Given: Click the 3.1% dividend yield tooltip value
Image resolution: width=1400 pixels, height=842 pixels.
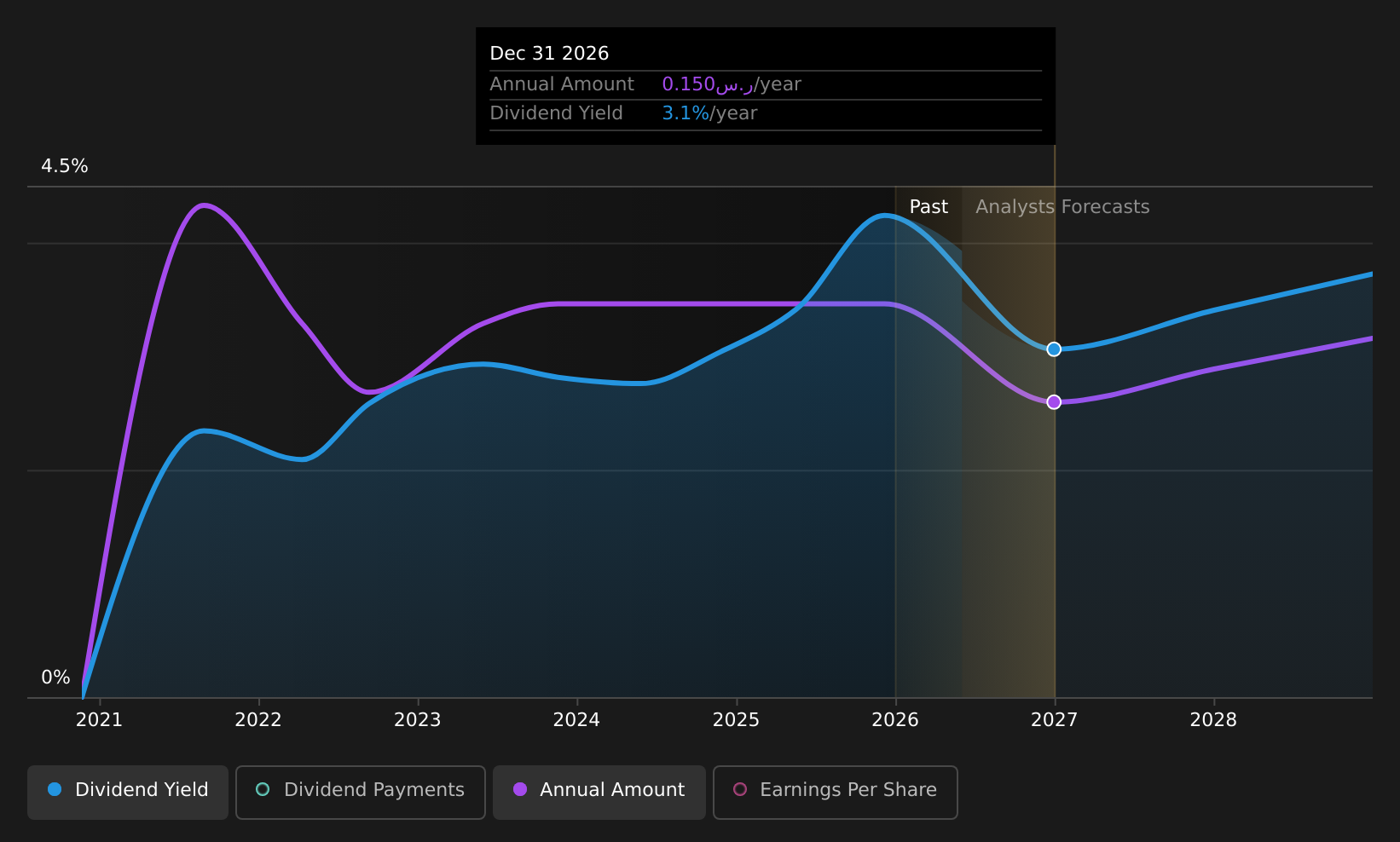Looking at the screenshot, I should point(686,113).
